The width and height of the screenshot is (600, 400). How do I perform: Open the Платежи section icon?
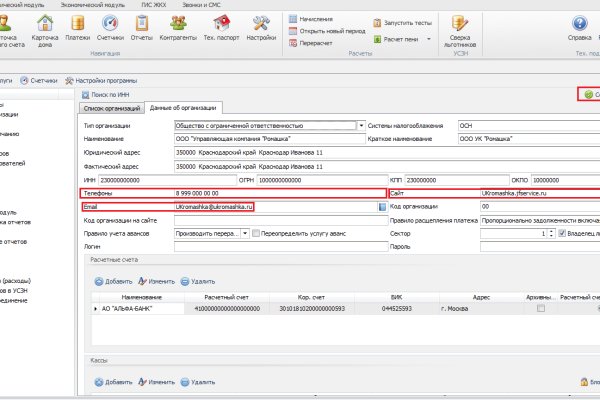click(x=76, y=28)
